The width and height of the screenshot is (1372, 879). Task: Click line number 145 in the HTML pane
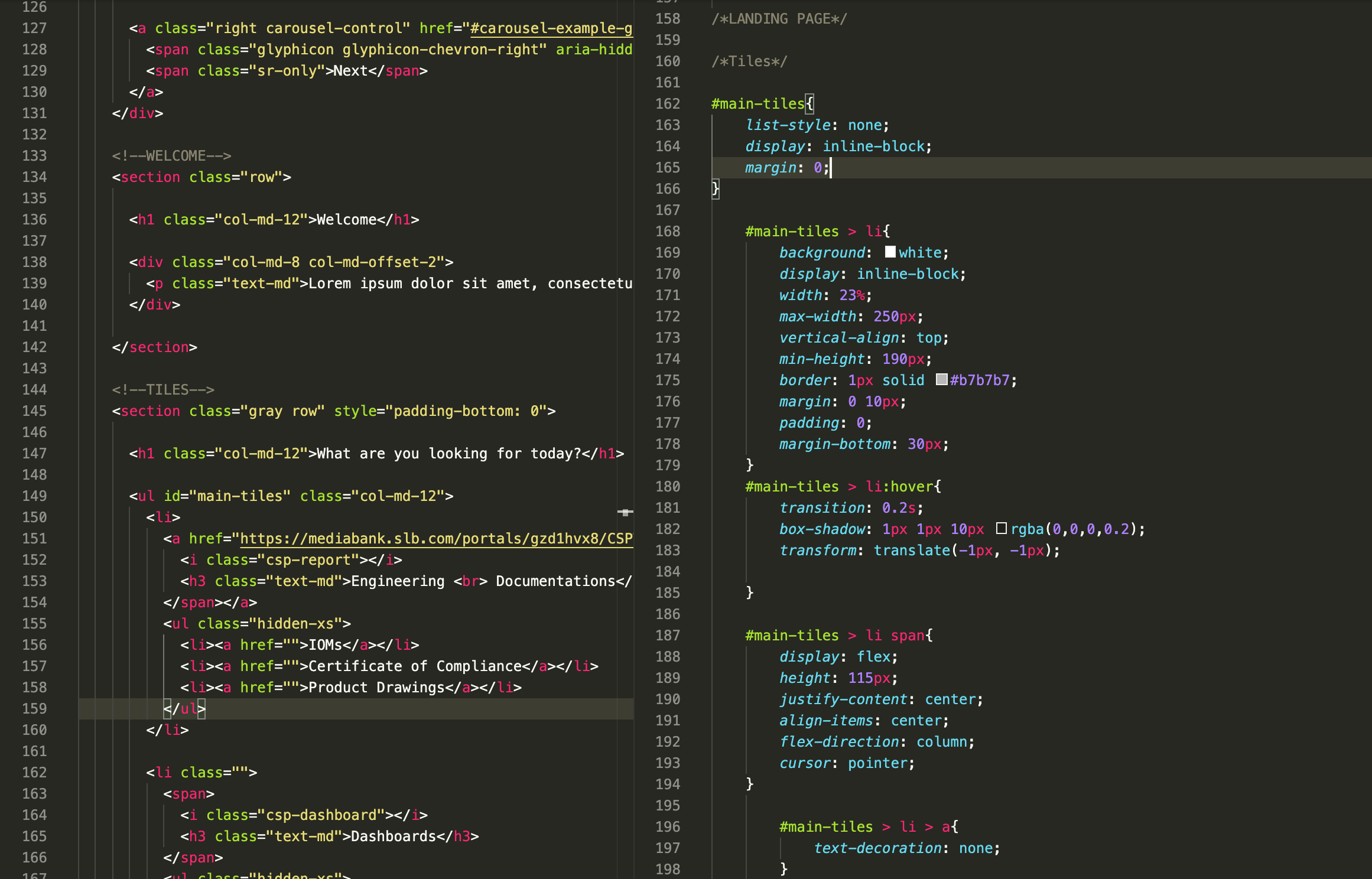pos(34,411)
